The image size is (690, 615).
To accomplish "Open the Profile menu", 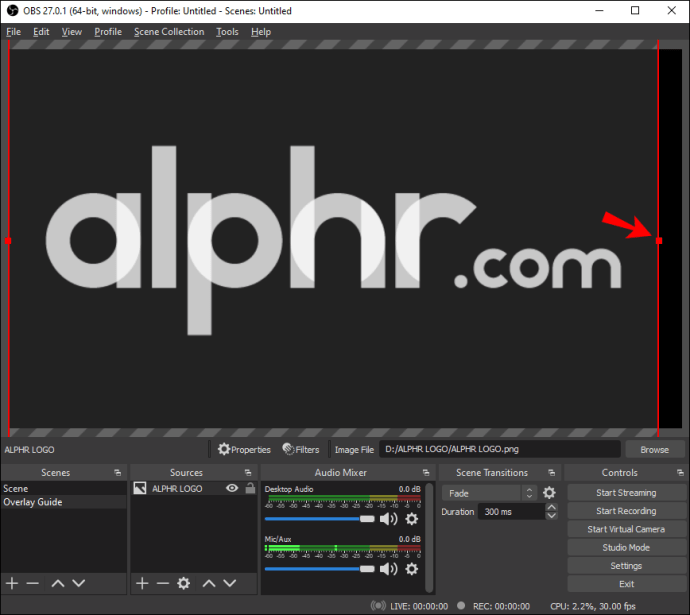I will 108,32.
